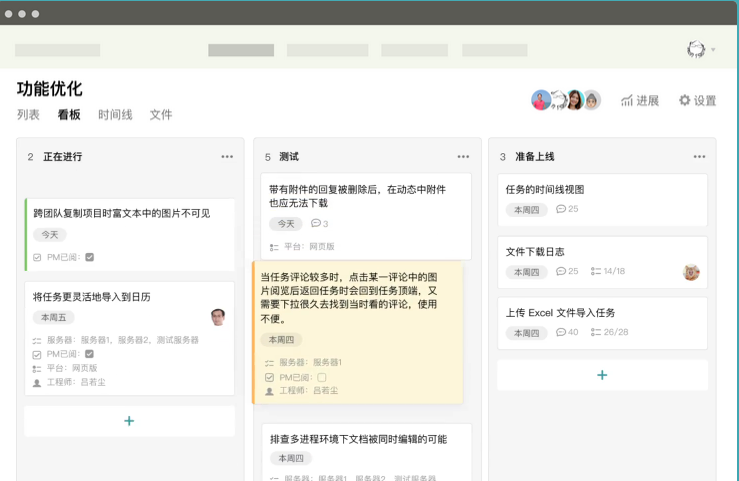Click the darker selected placeholder tab in top bar

(x=241, y=50)
